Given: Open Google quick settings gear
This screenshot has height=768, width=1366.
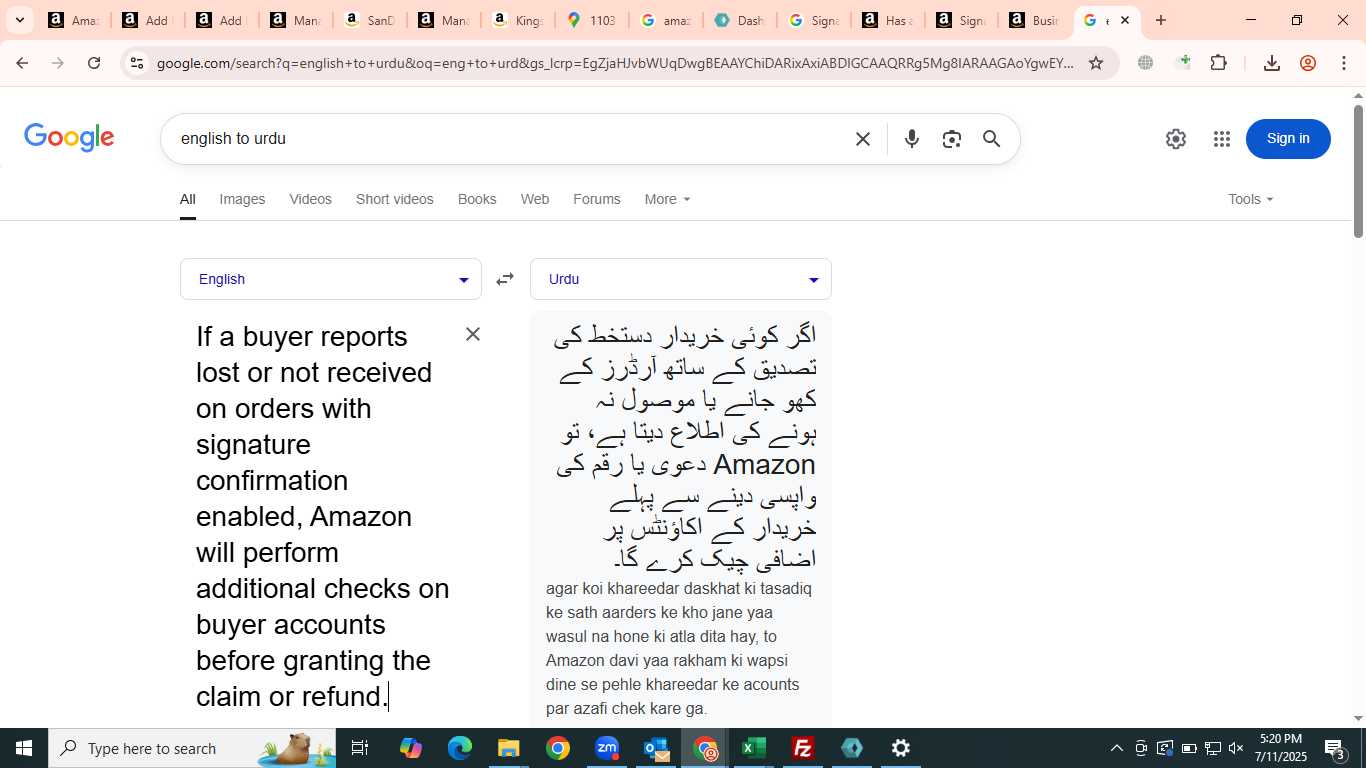Looking at the screenshot, I should coord(1176,139).
